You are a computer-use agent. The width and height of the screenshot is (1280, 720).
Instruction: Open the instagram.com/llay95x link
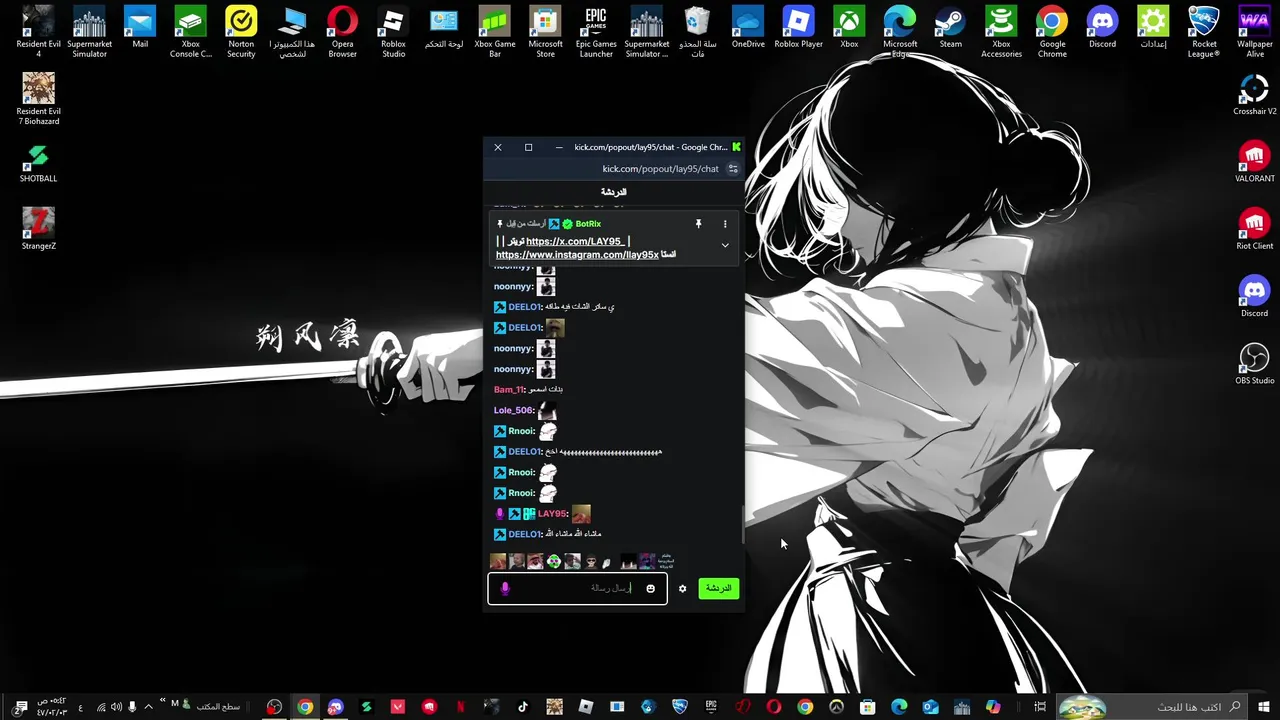point(577,255)
